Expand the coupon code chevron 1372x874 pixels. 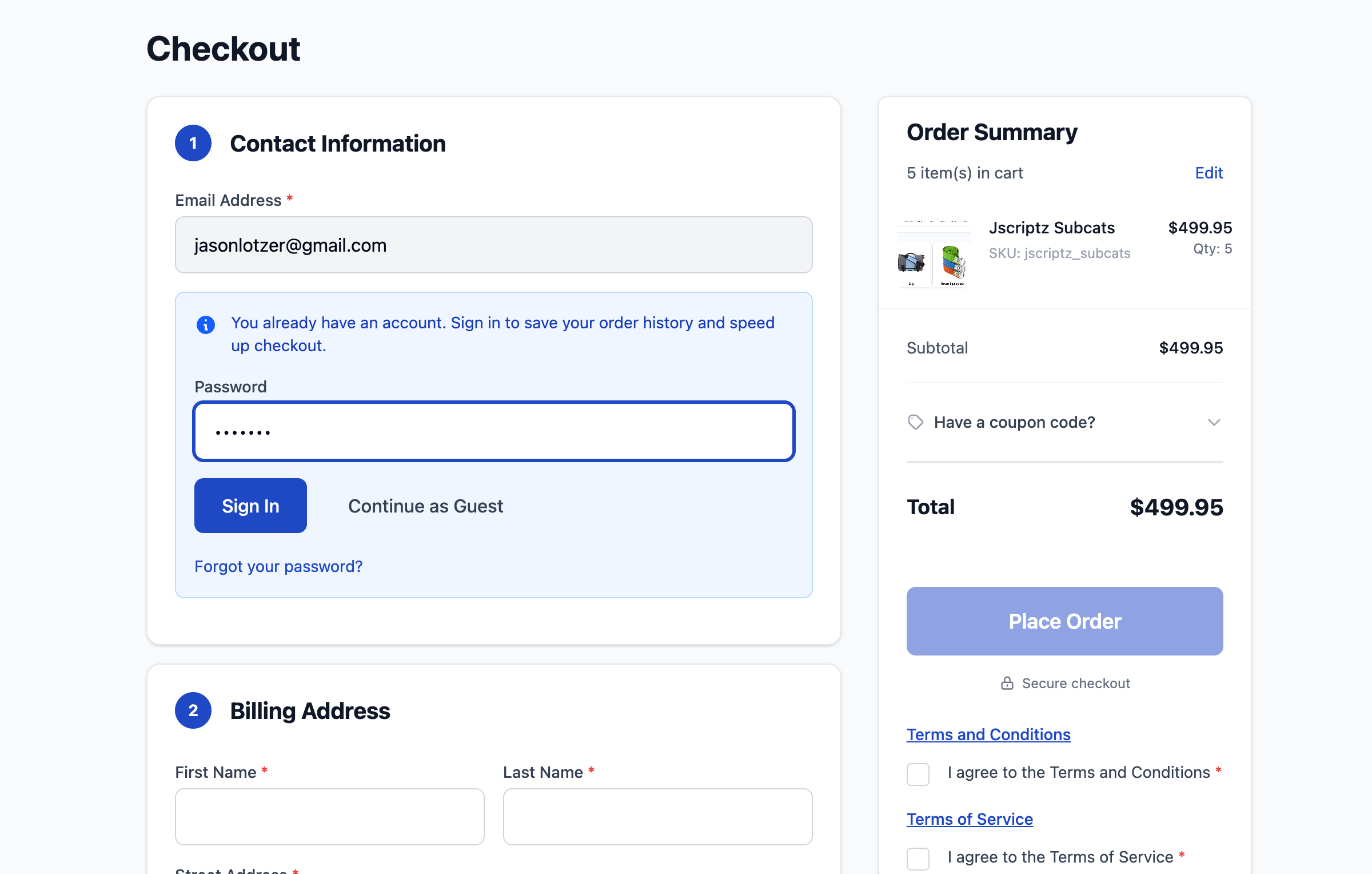point(1214,422)
